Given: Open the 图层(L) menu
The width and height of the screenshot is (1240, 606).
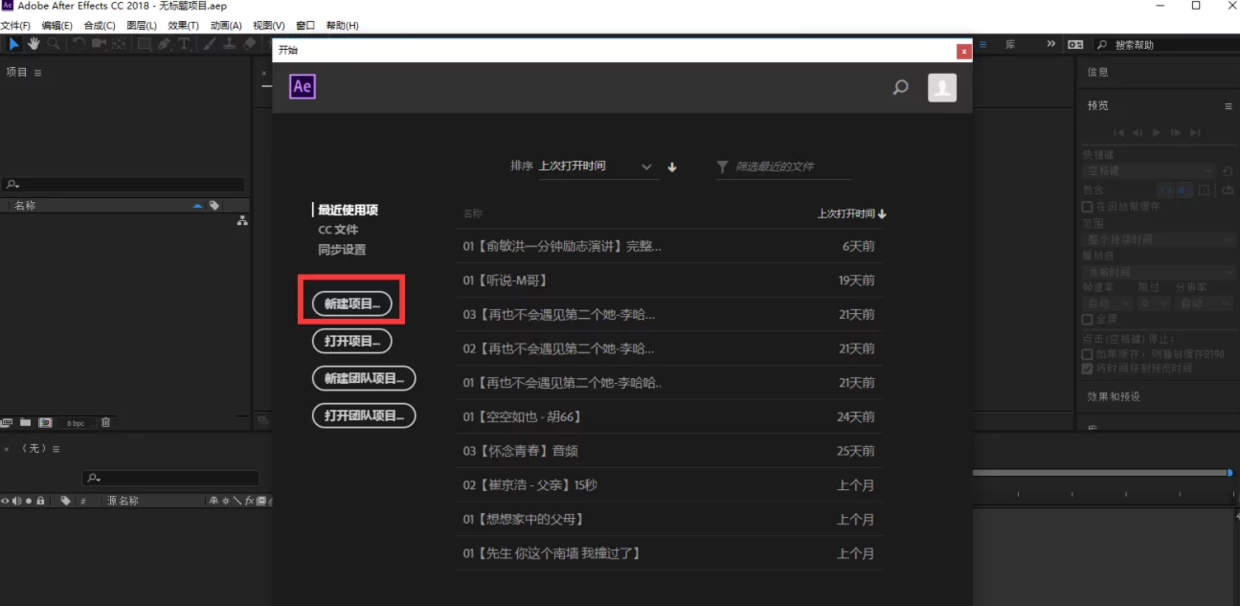Looking at the screenshot, I should 143,25.
